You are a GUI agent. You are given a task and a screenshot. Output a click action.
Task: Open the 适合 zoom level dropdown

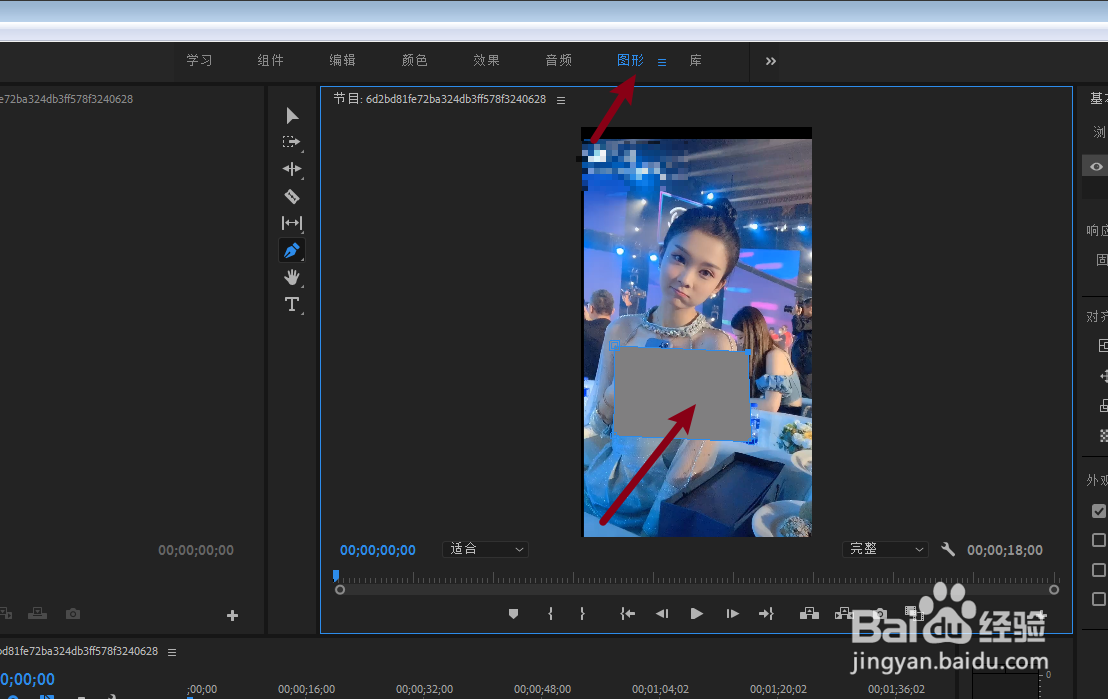(486, 549)
